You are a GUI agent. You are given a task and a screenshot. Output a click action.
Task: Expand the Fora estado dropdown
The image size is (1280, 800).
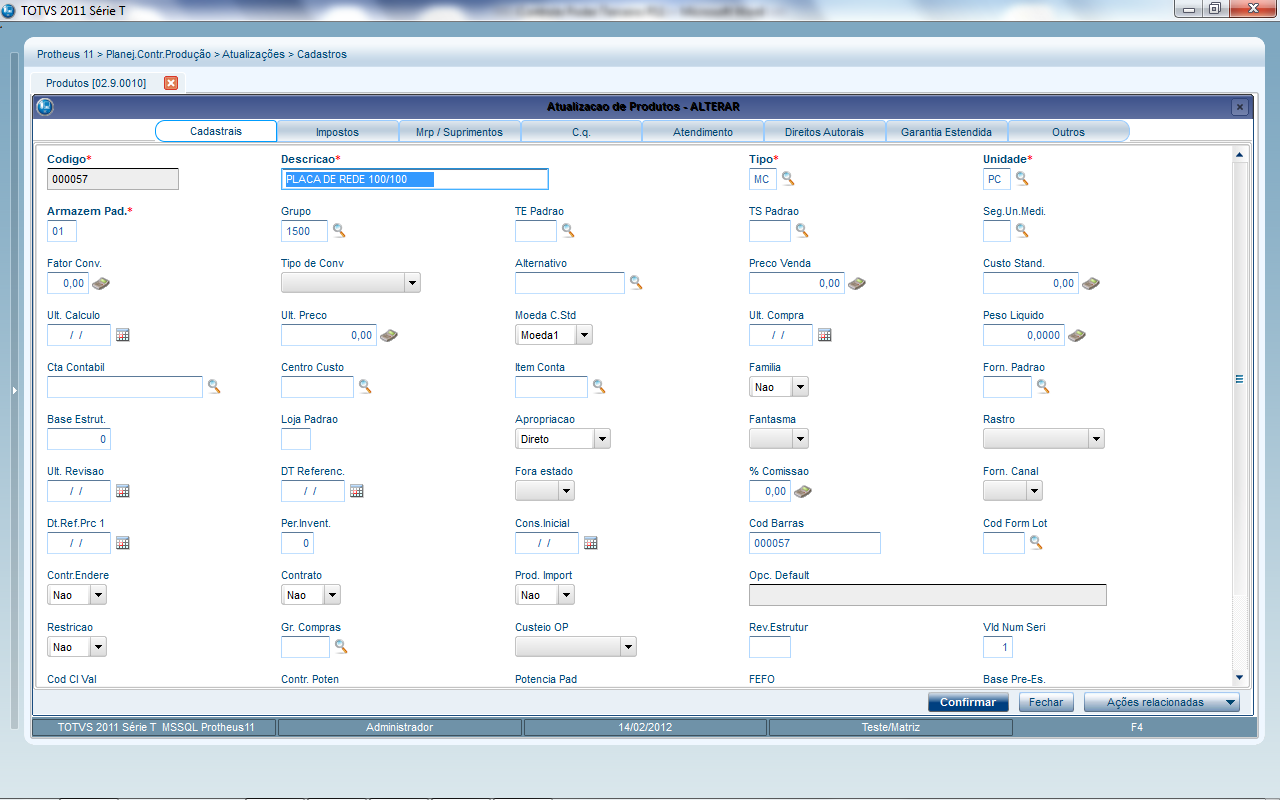[x=566, y=491]
